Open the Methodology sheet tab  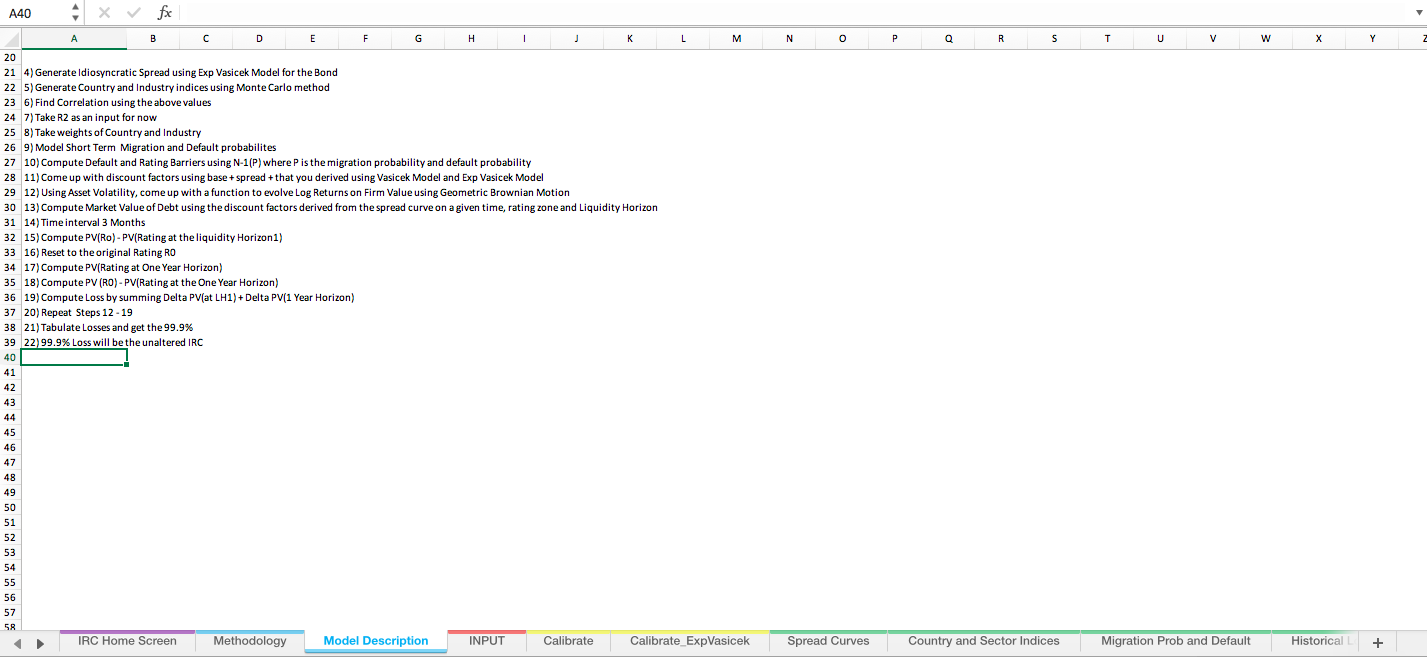[249, 641]
